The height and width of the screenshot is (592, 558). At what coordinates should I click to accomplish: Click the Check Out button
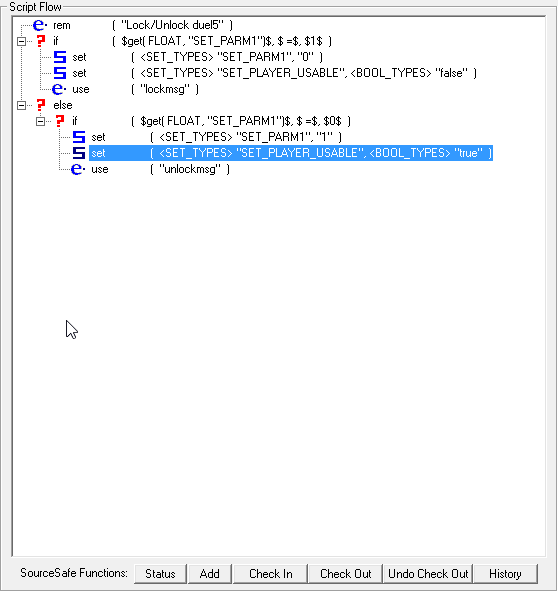345,574
